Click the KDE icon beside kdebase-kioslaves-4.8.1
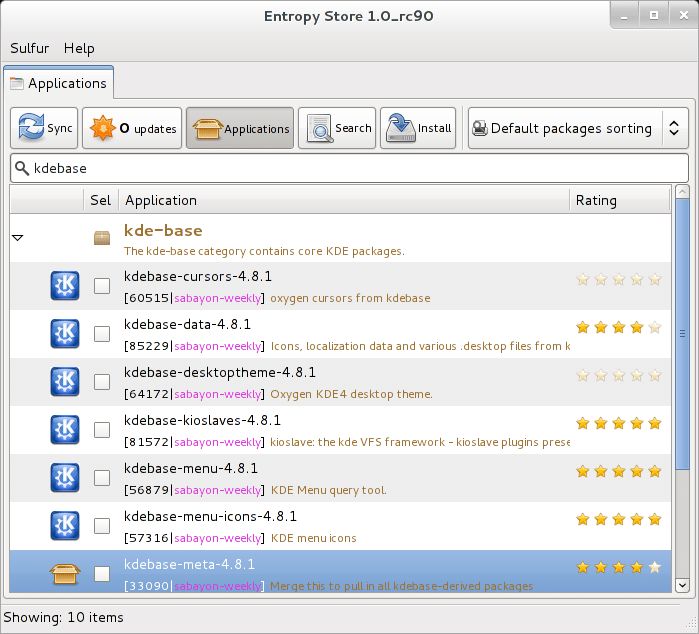This screenshot has width=699, height=634. (65, 430)
